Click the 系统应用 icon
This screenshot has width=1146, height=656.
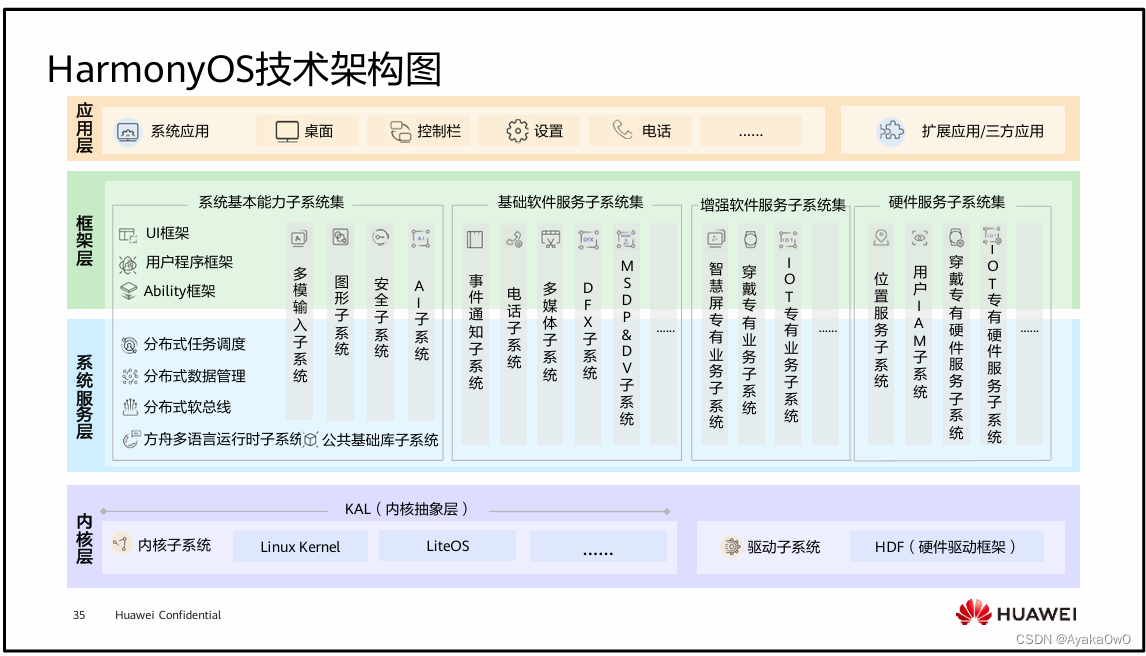pyautogui.click(x=127, y=130)
